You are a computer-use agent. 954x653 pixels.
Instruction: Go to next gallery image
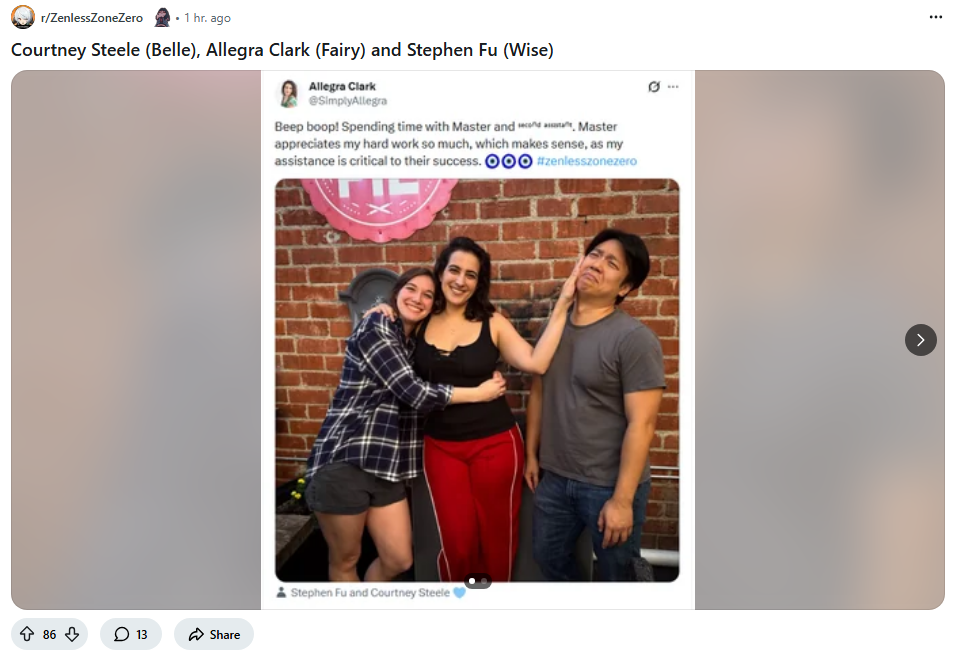[x=921, y=340]
